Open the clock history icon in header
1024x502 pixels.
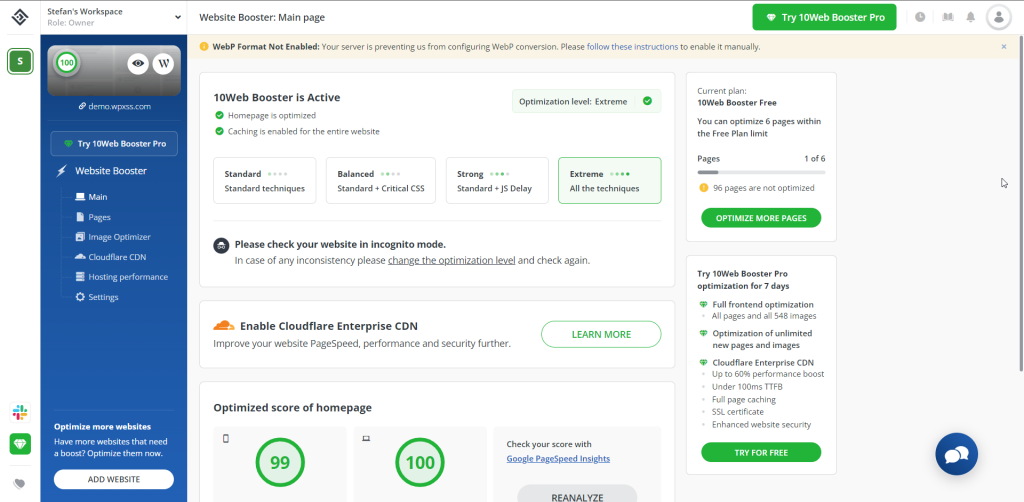coord(920,17)
